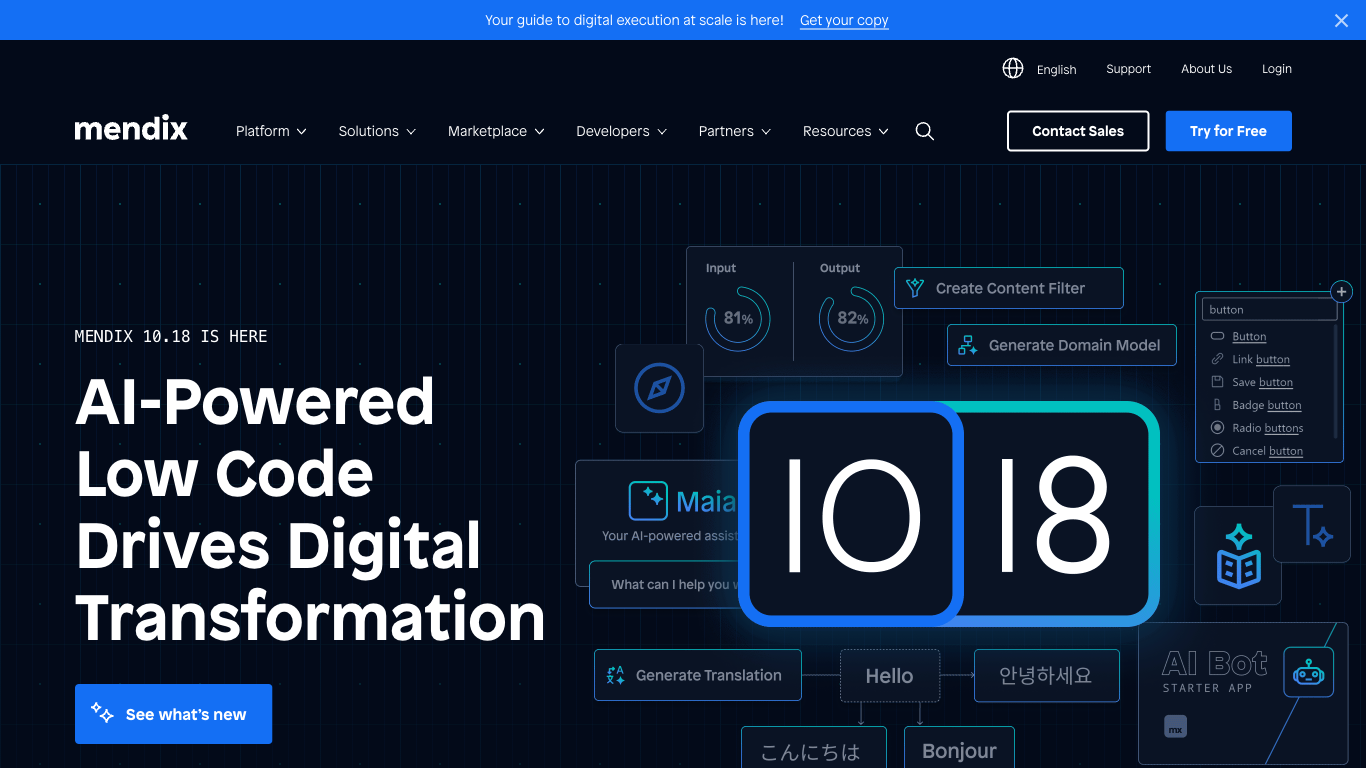
Task: Click the Login link
Action: (x=1276, y=69)
